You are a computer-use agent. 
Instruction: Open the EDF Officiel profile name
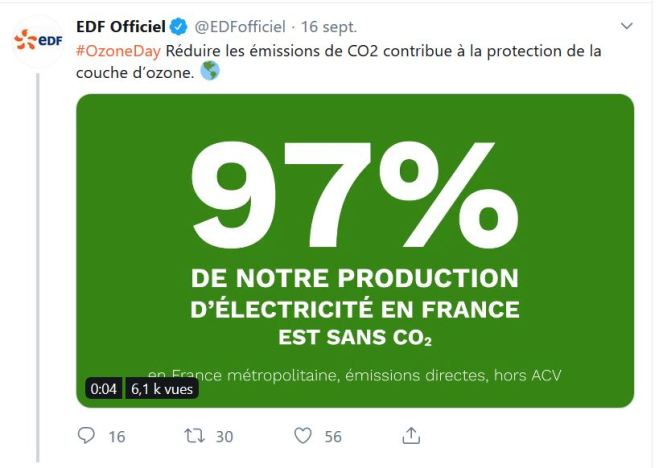point(119,26)
